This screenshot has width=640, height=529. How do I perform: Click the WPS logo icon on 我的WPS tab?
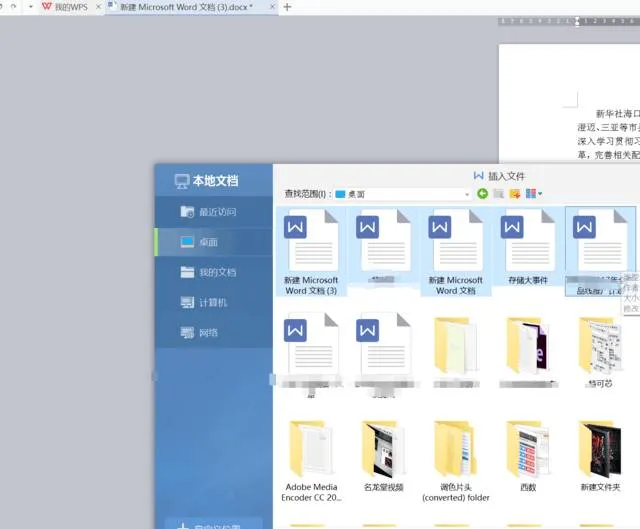(47, 7)
